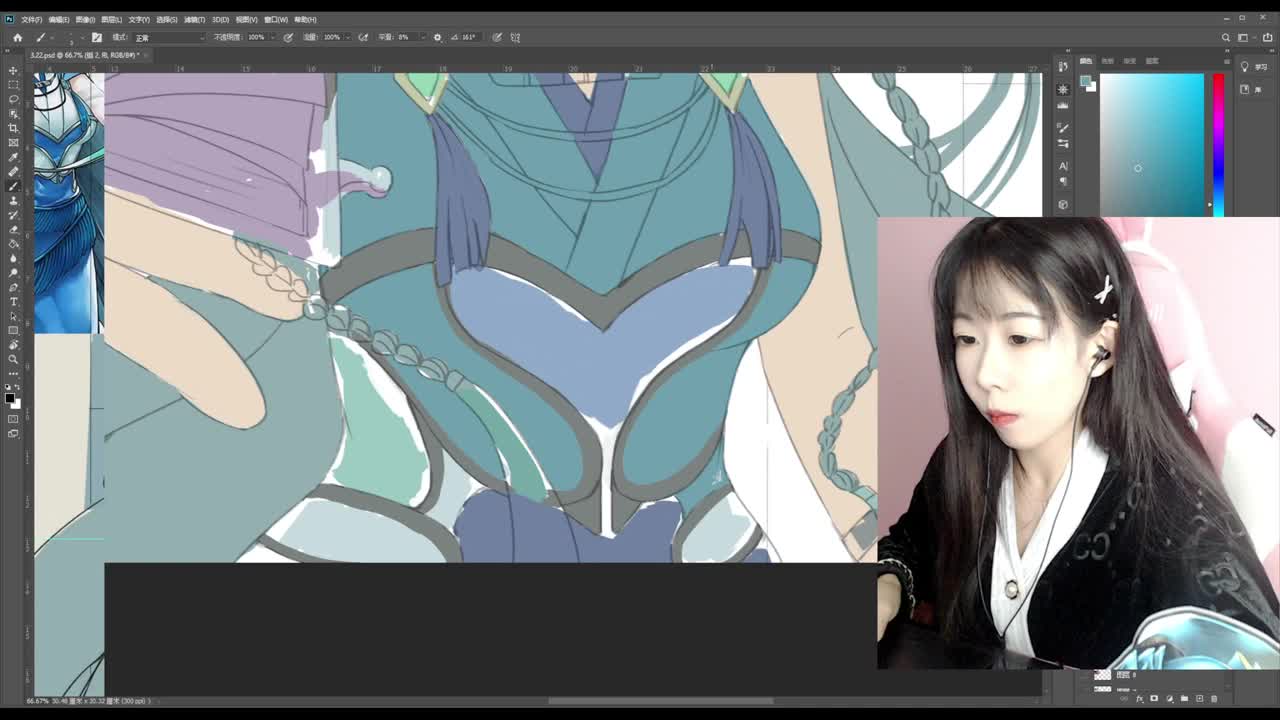The image size is (1280, 720).
Task: Open the 文件(F) menu
Action: click(x=31, y=19)
